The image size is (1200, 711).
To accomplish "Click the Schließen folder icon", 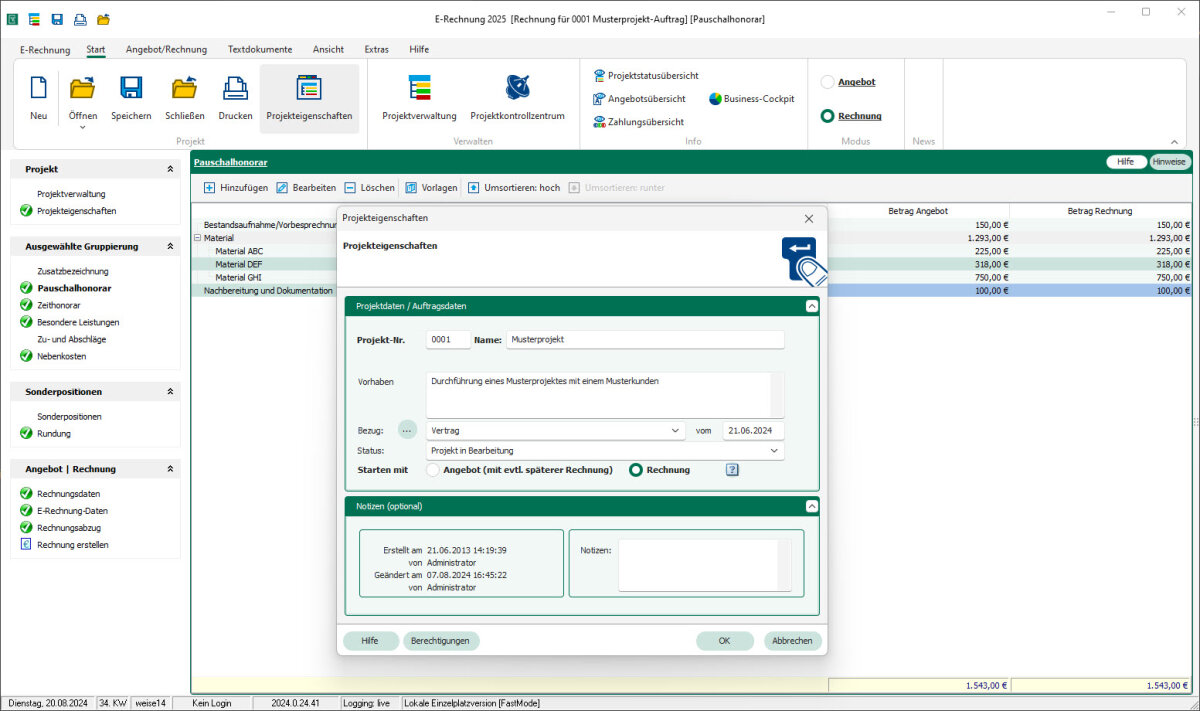I will pyautogui.click(x=184, y=88).
